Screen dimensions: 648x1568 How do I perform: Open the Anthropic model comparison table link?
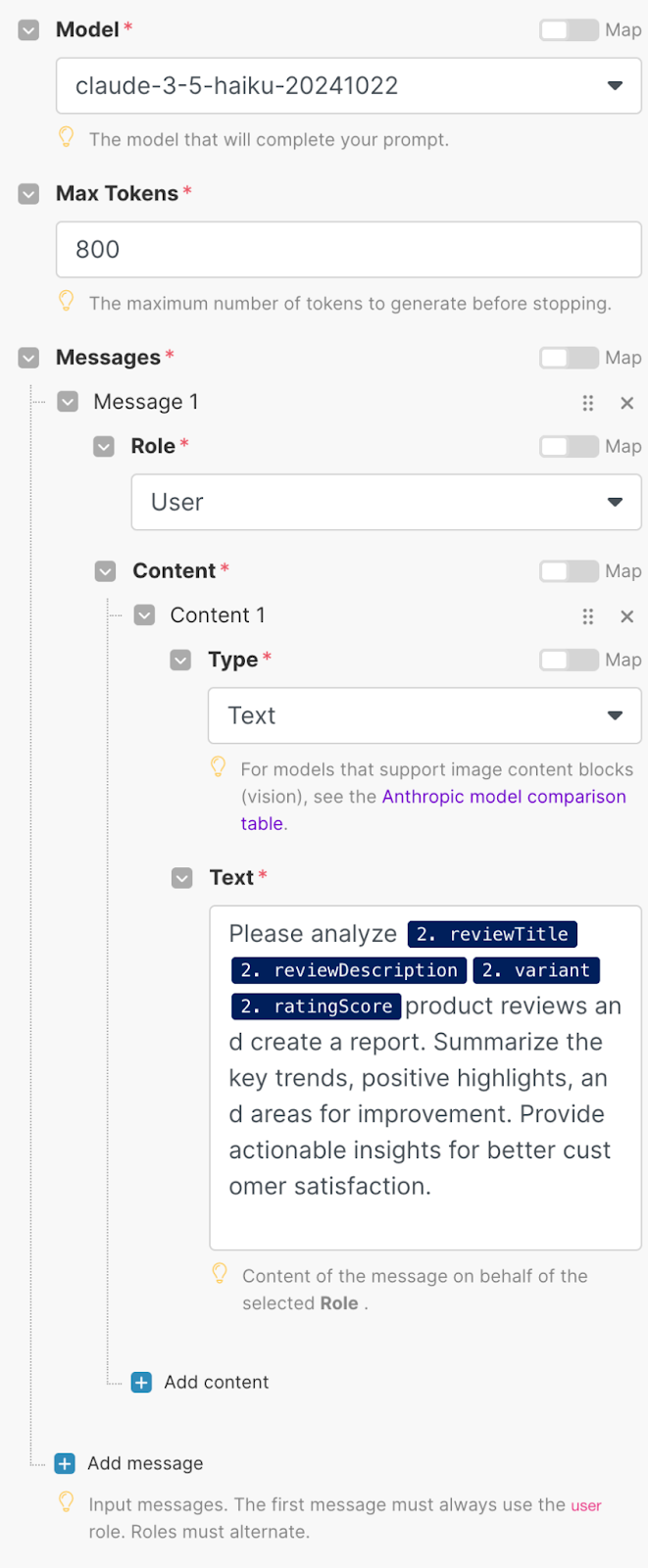503,797
